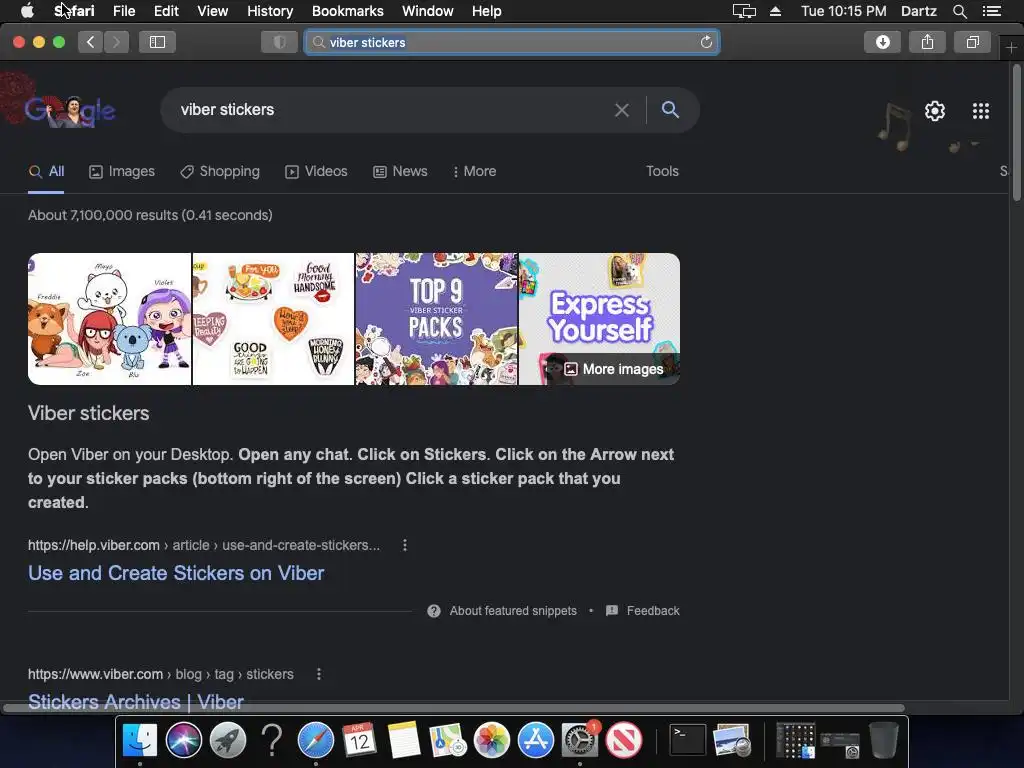Click the horizontal scrollbar at page bottom
The width and height of the screenshot is (1024, 768).
click(x=454, y=708)
